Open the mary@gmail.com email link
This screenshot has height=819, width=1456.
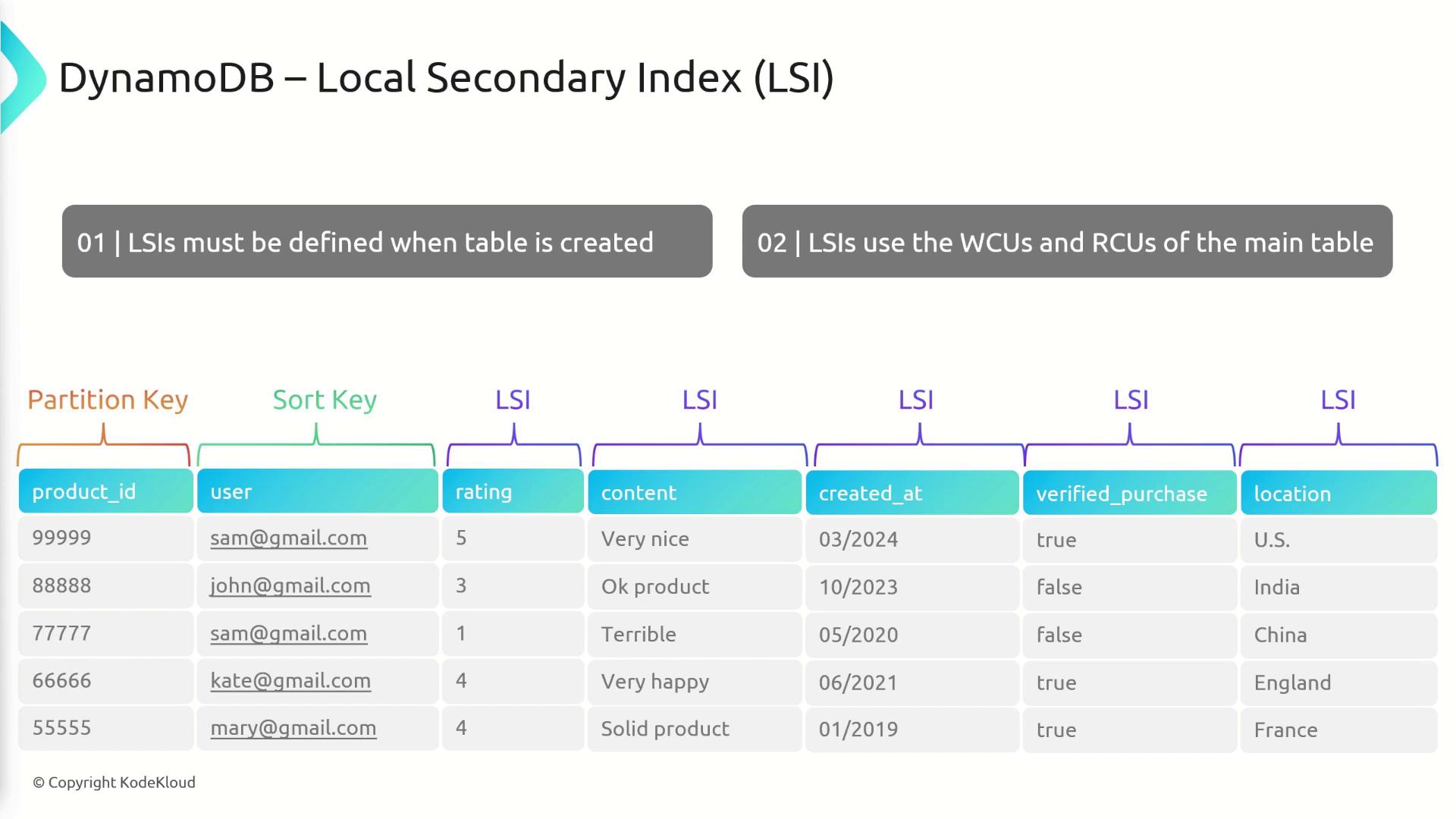293,729
